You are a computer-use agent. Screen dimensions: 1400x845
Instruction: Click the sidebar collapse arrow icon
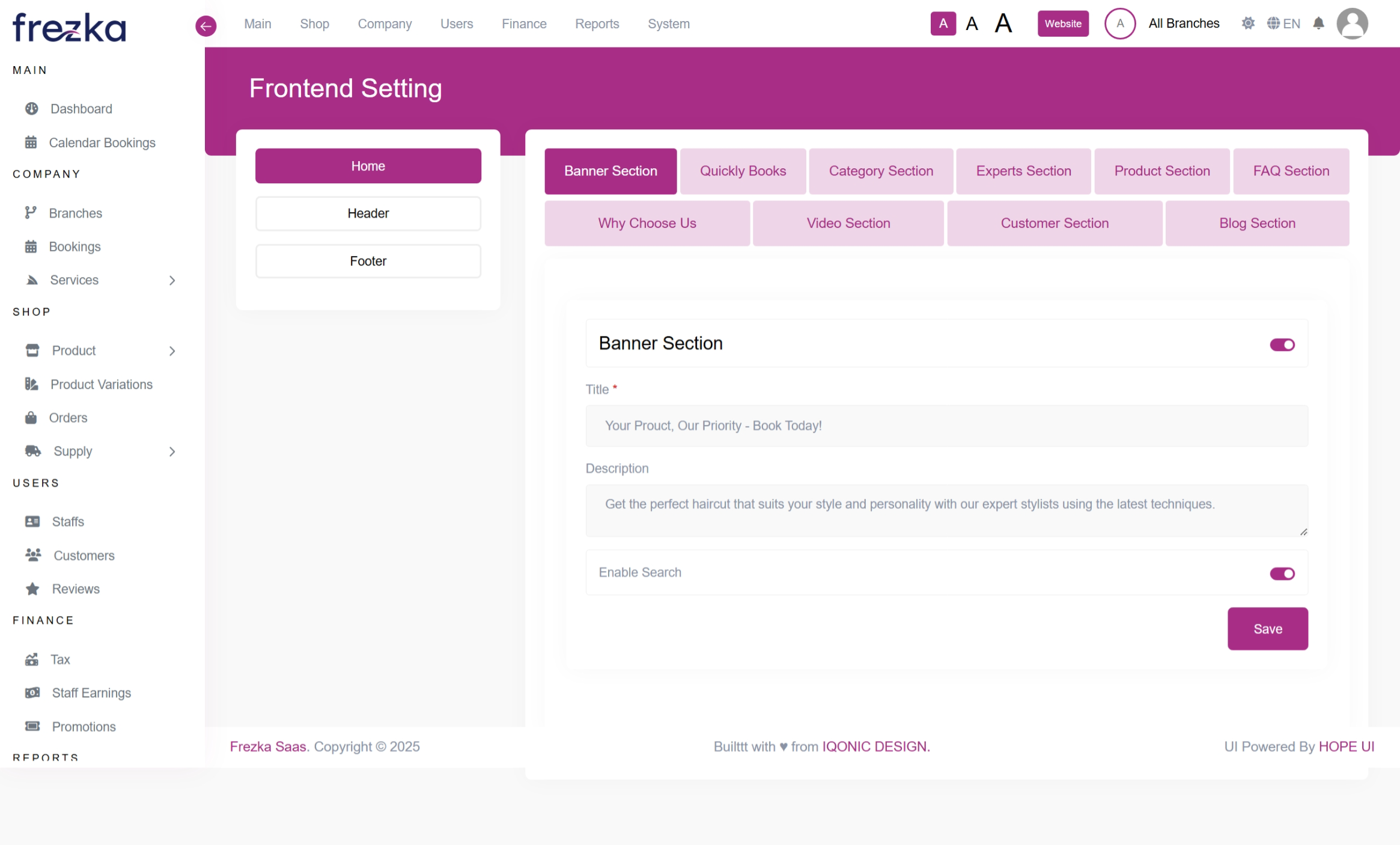click(205, 25)
